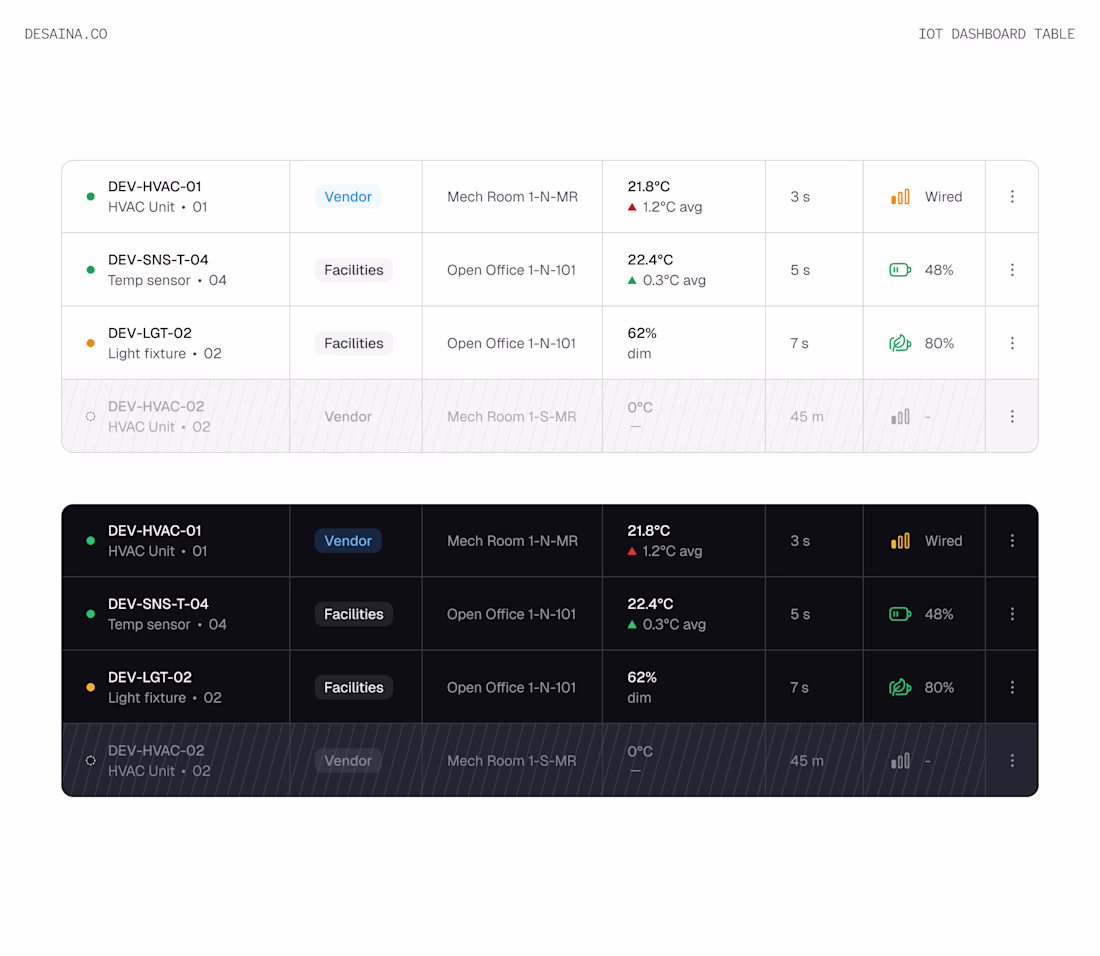Select DEV-HVAC-02 device name in light table
This screenshot has width=1100, height=956.
(156, 407)
